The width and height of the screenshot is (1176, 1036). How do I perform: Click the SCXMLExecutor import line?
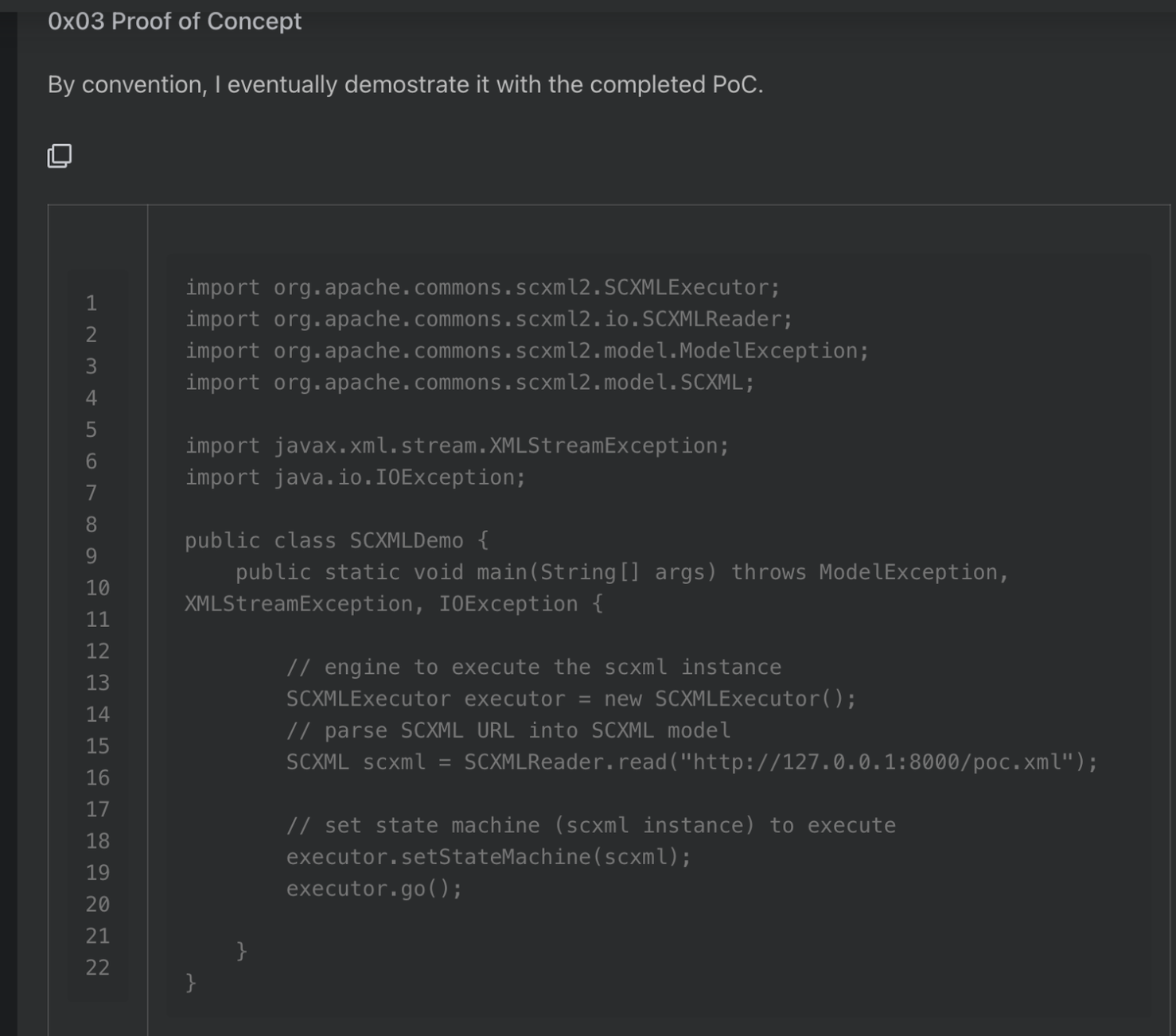(482, 287)
